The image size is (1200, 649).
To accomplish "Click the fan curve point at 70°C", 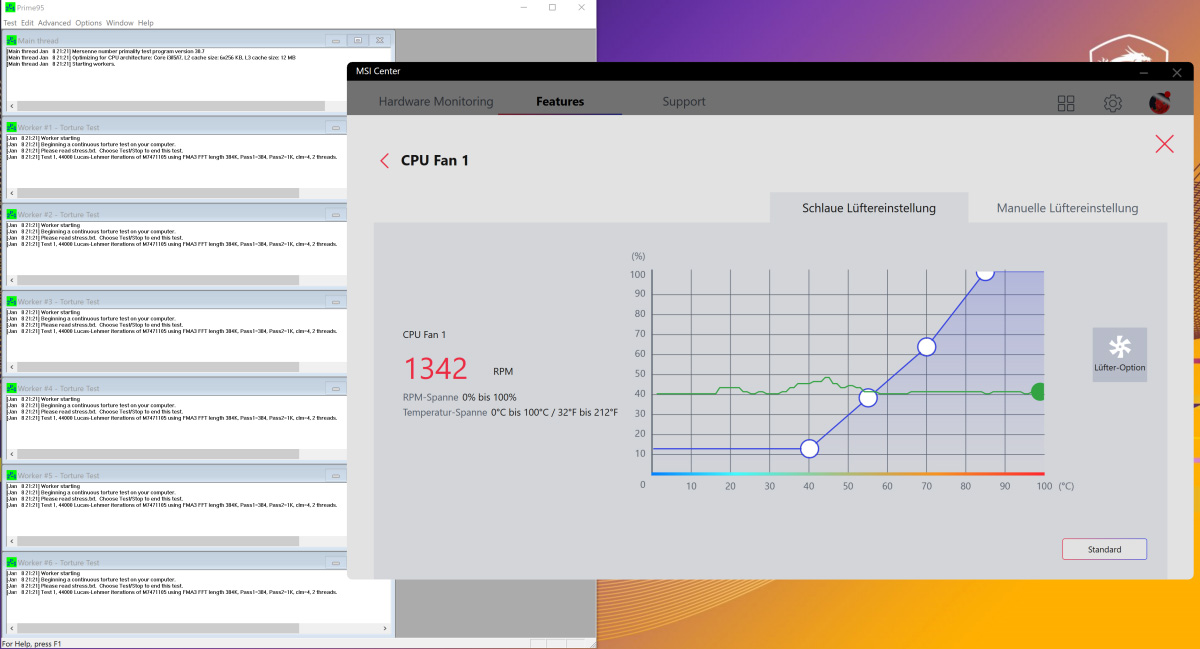I will (926, 347).
